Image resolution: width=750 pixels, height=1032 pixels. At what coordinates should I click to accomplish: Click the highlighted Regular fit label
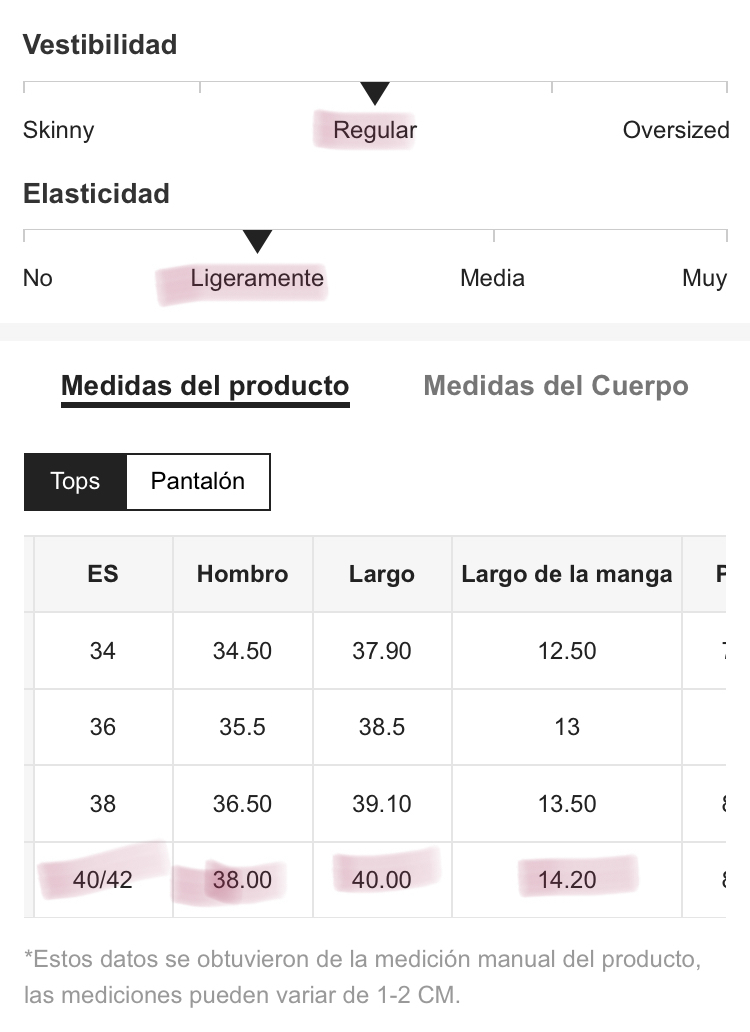(x=375, y=130)
